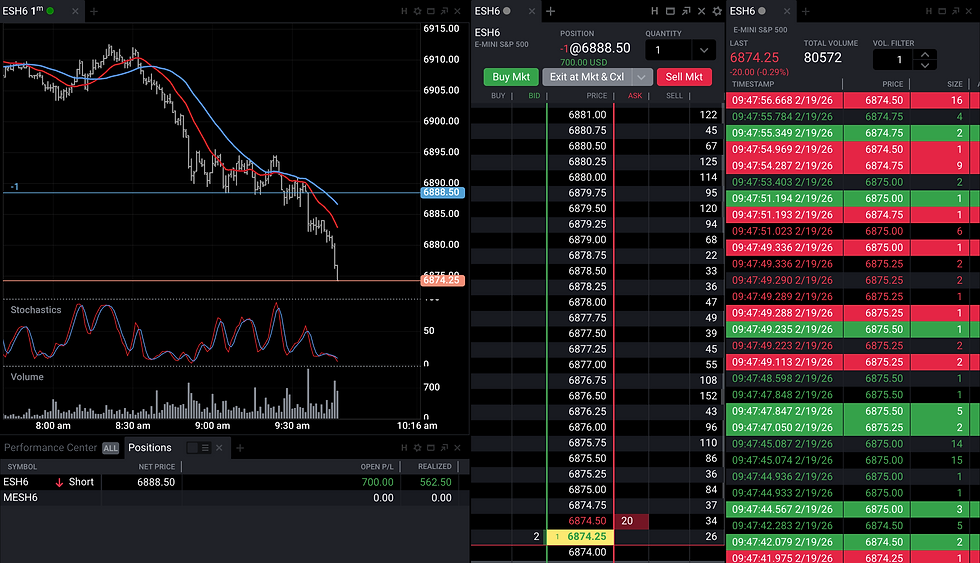Viewport: 980px width, 563px height.
Task: Click the Quantity input field
Action: coord(669,50)
